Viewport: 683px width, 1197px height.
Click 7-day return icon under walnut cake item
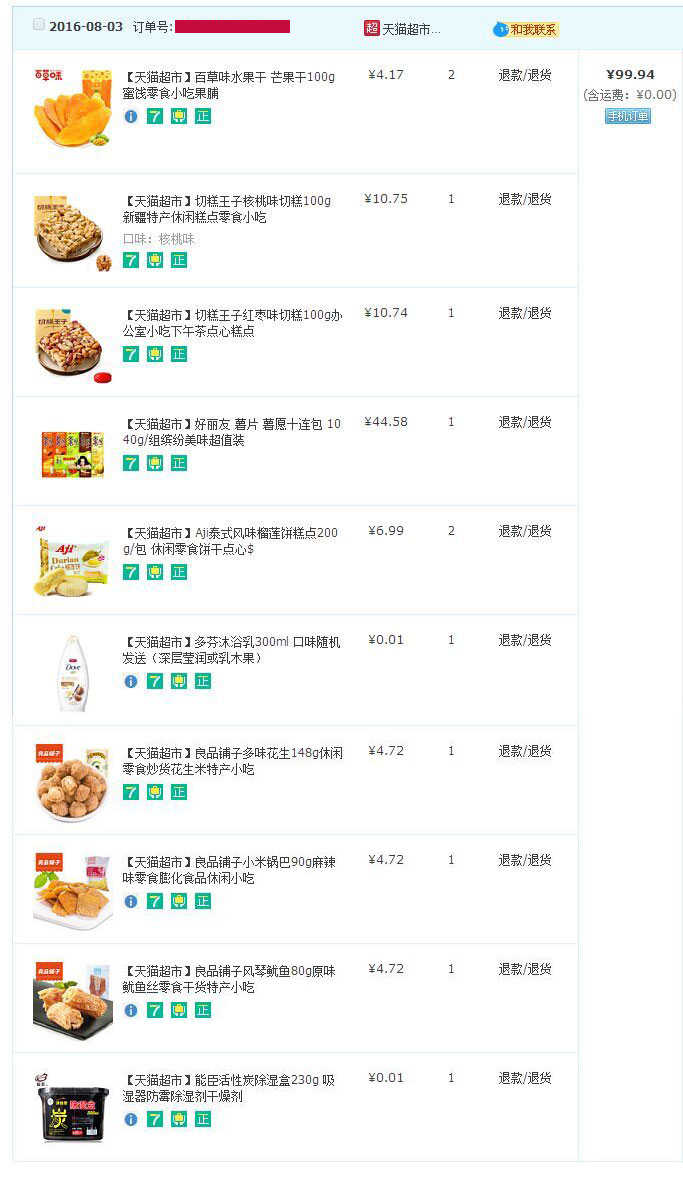click(x=131, y=260)
